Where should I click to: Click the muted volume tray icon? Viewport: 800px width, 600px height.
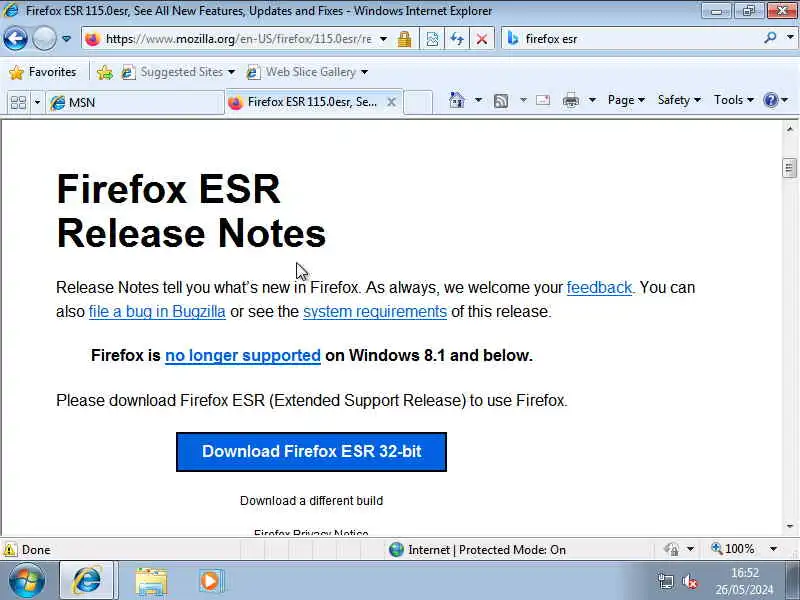[x=690, y=581]
